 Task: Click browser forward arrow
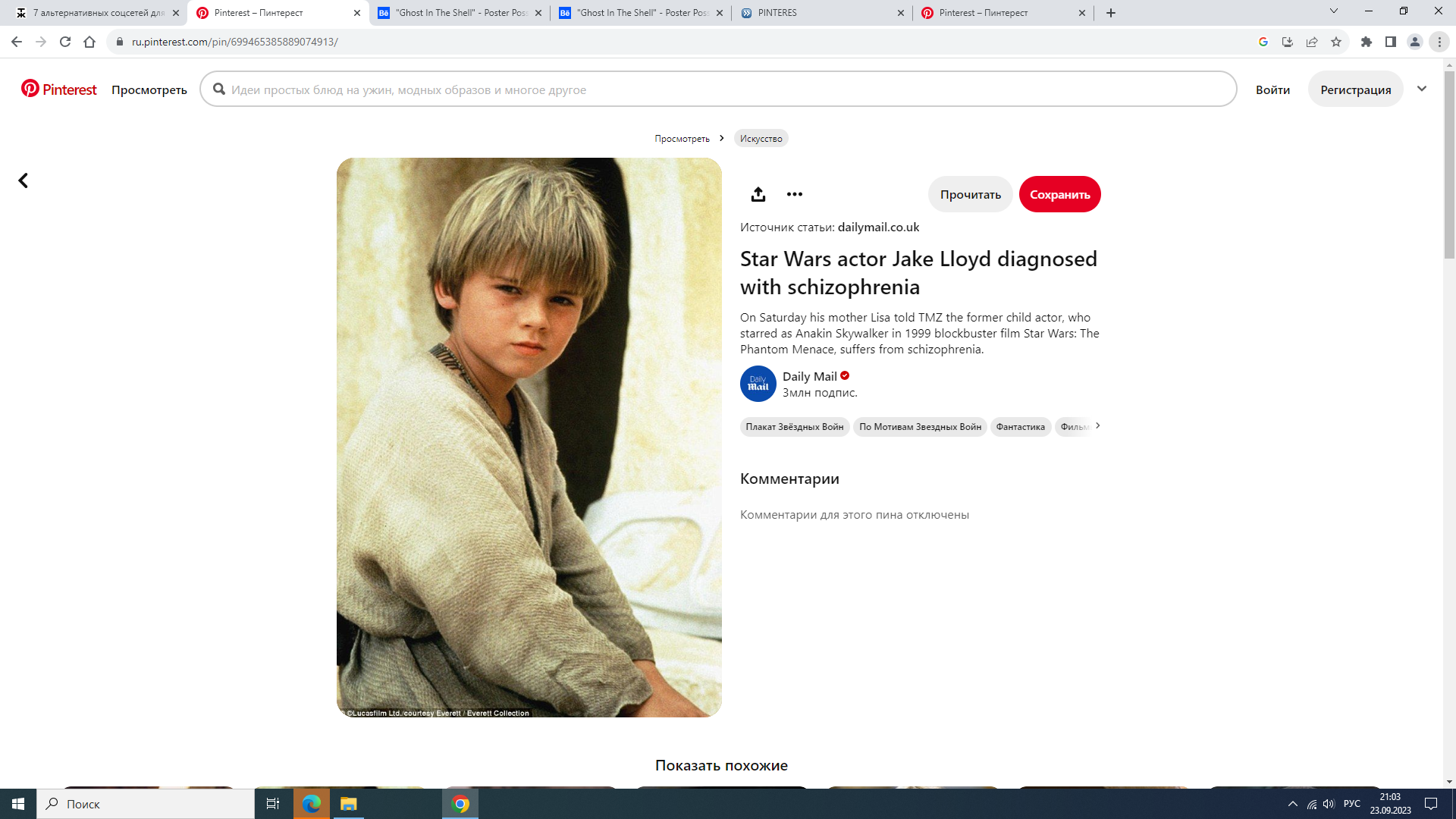click(41, 42)
